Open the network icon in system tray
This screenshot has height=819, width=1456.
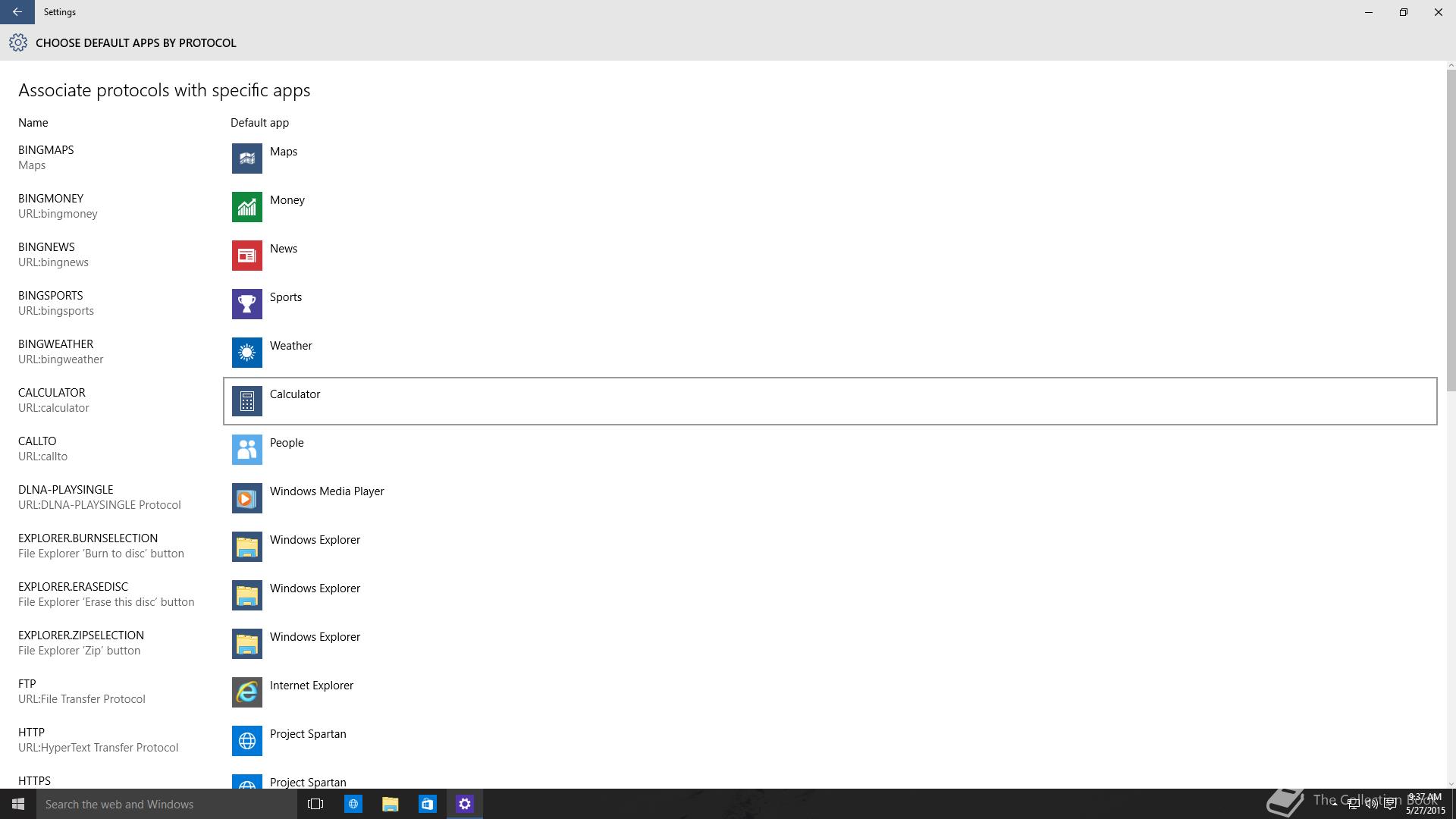(x=1353, y=805)
